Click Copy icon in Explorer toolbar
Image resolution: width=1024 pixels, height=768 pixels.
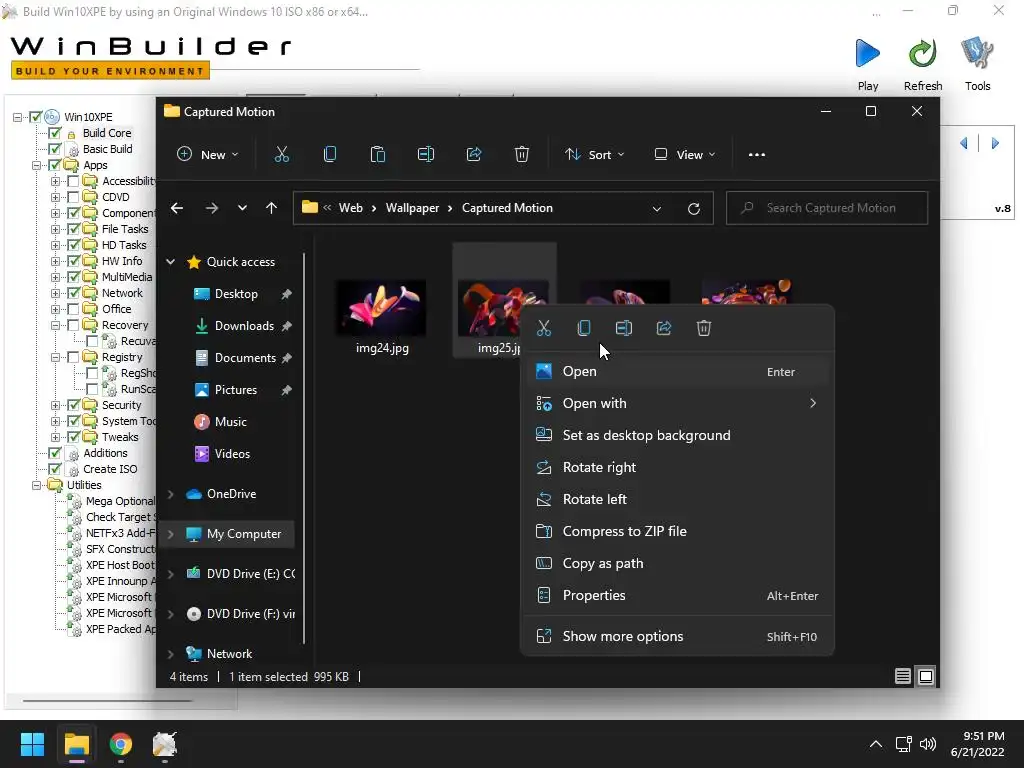[x=330, y=155]
